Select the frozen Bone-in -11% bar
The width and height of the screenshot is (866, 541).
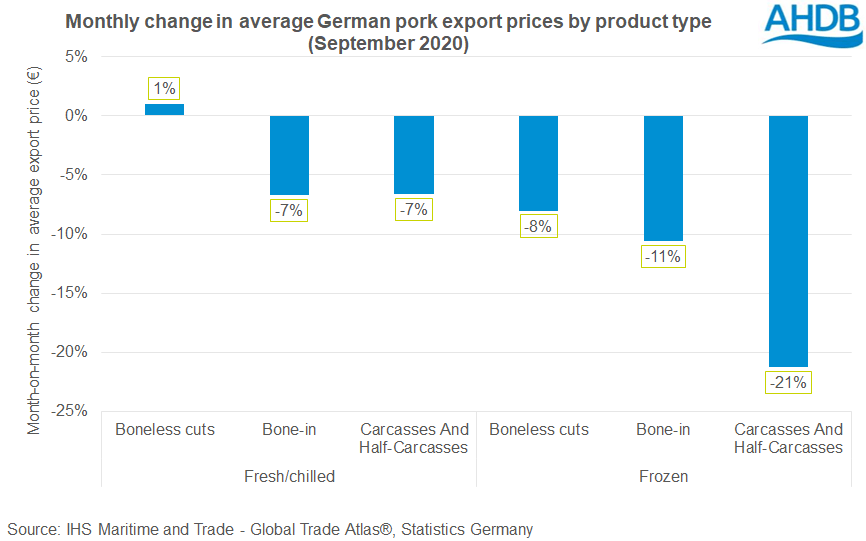coord(663,178)
